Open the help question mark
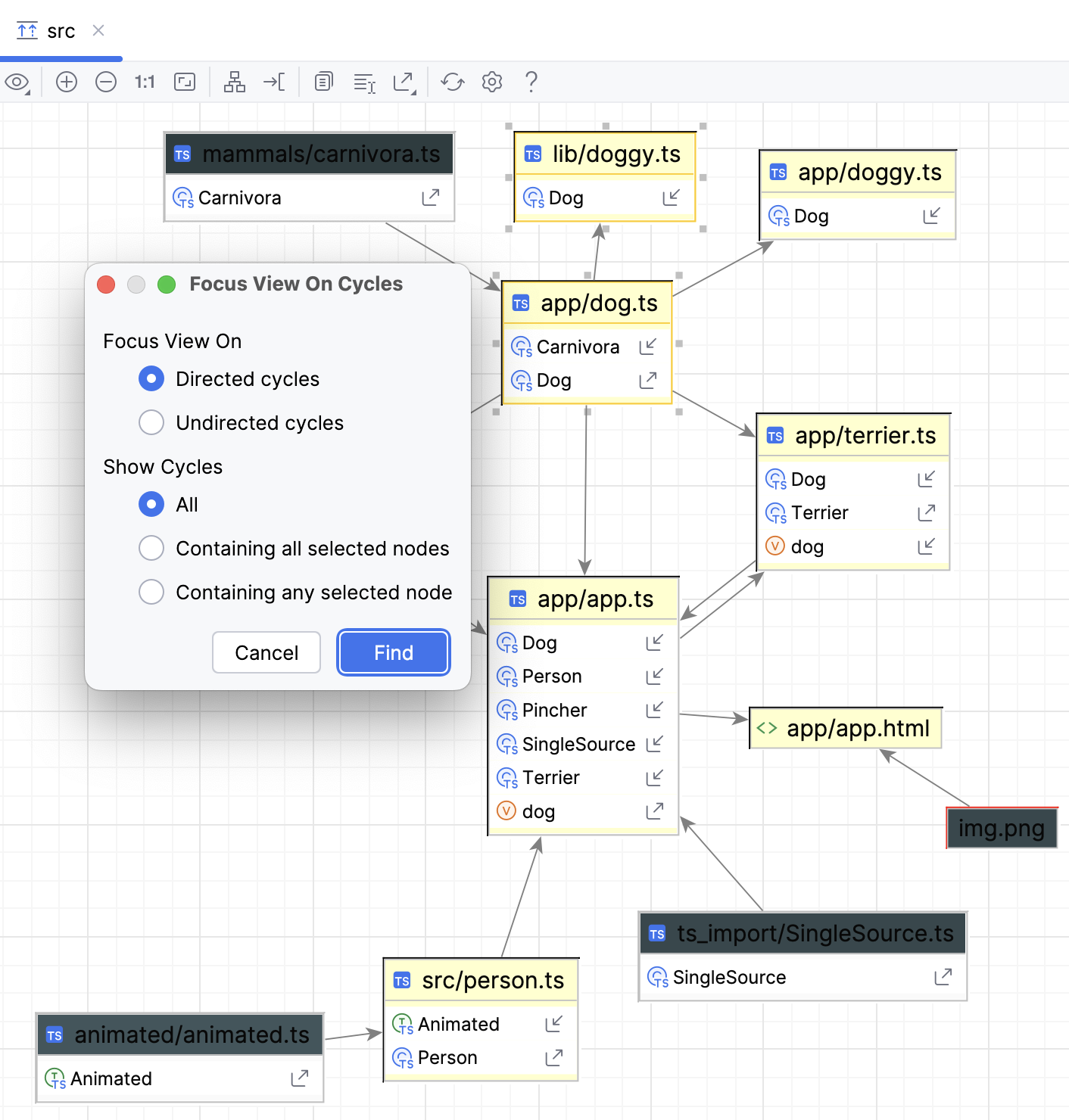Image resolution: width=1069 pixels, height=1120 pixels. pos(531,82)
